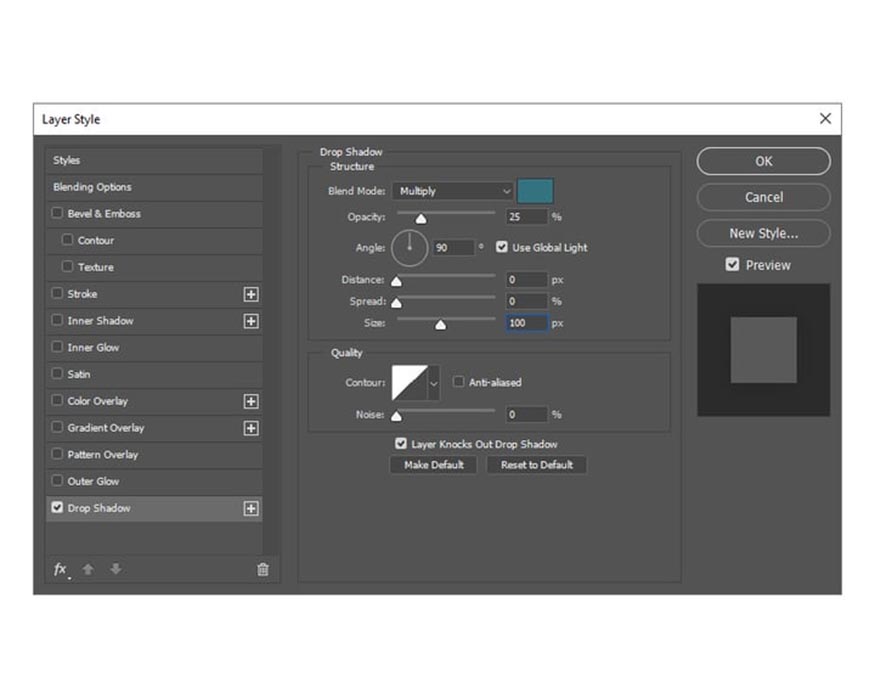Select the Pattern Overlay effect label
Image resolution: width=875 pixels, height=698 pixels.
103,455
